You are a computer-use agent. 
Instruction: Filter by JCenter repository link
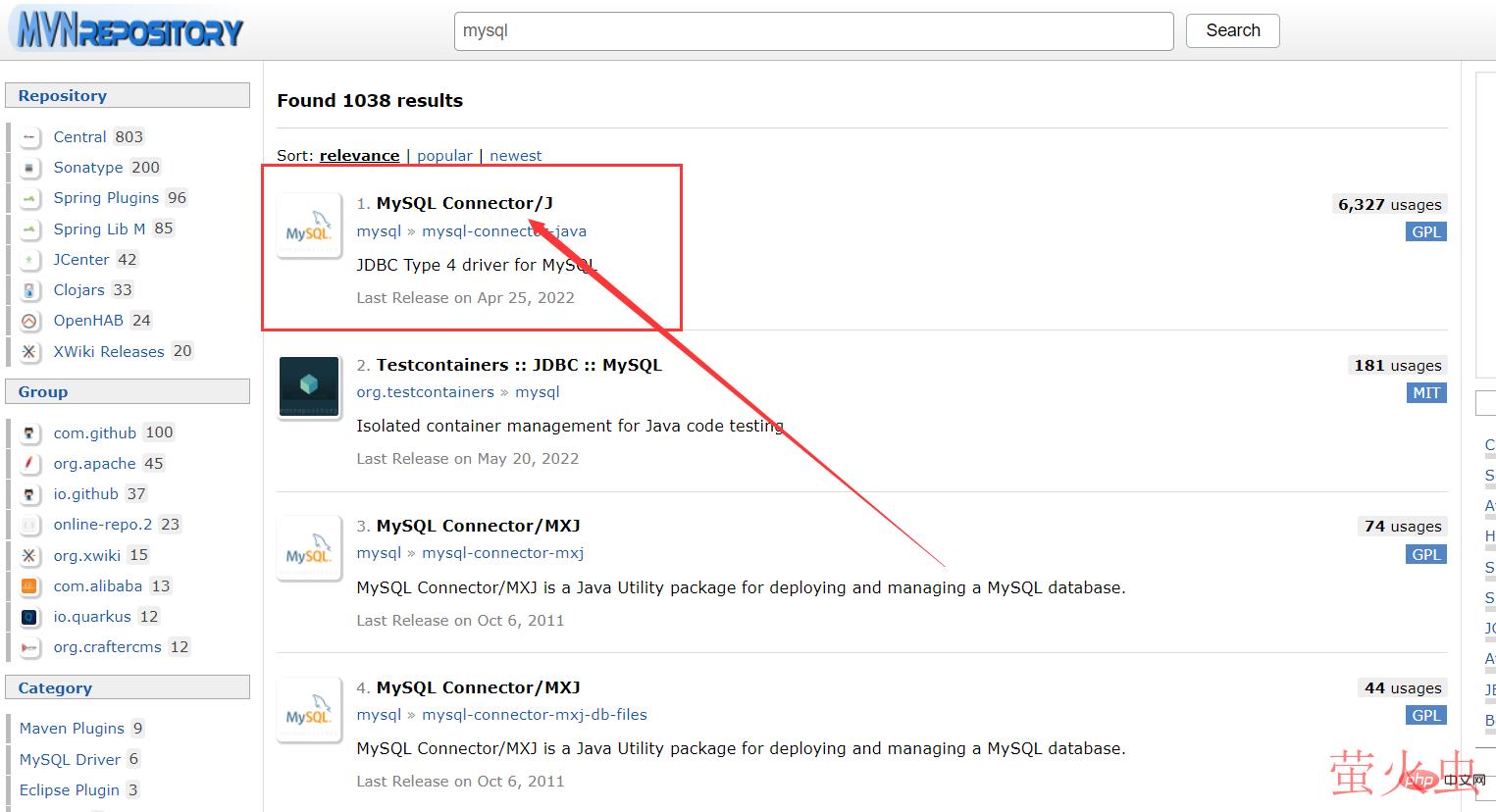tap(81, 260)
